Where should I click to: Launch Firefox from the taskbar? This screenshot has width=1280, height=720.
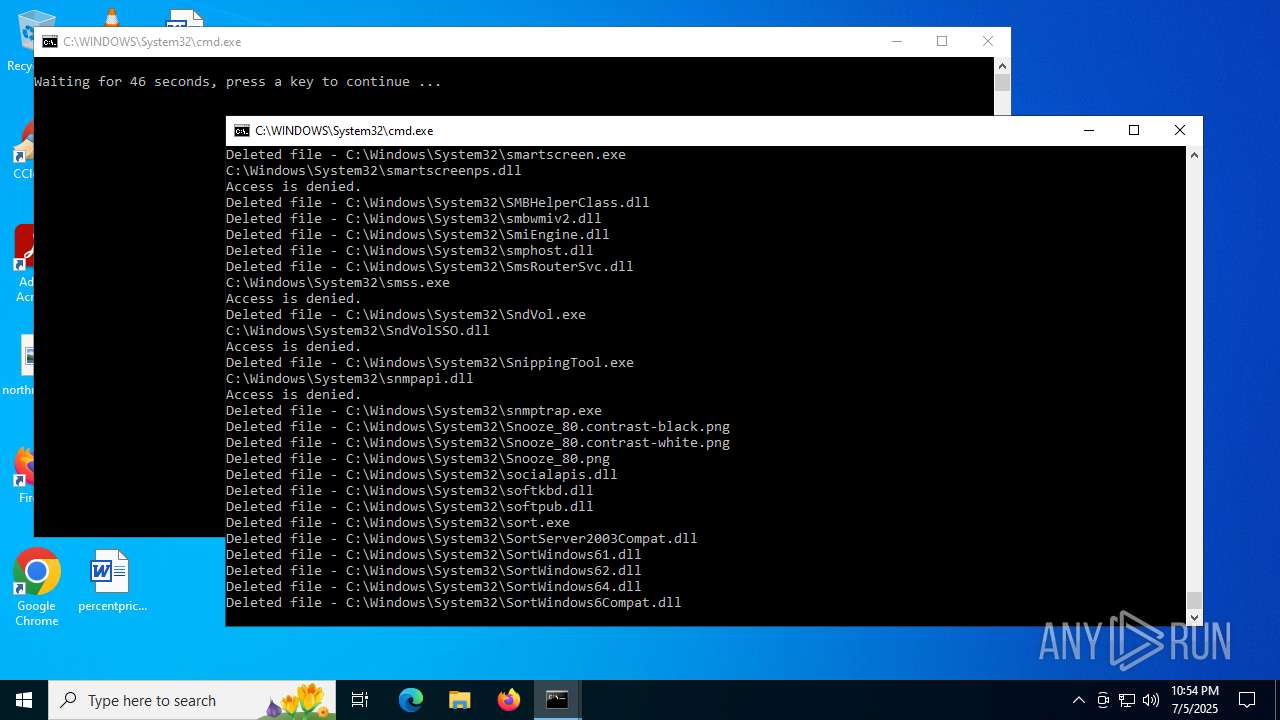tap(508, 700)
